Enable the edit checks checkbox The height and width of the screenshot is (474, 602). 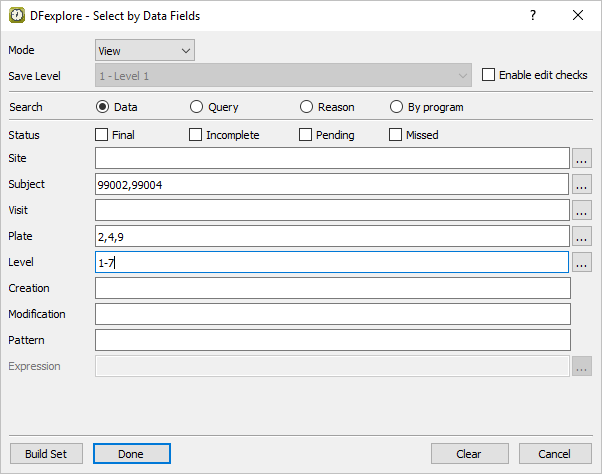click(489, 75)
